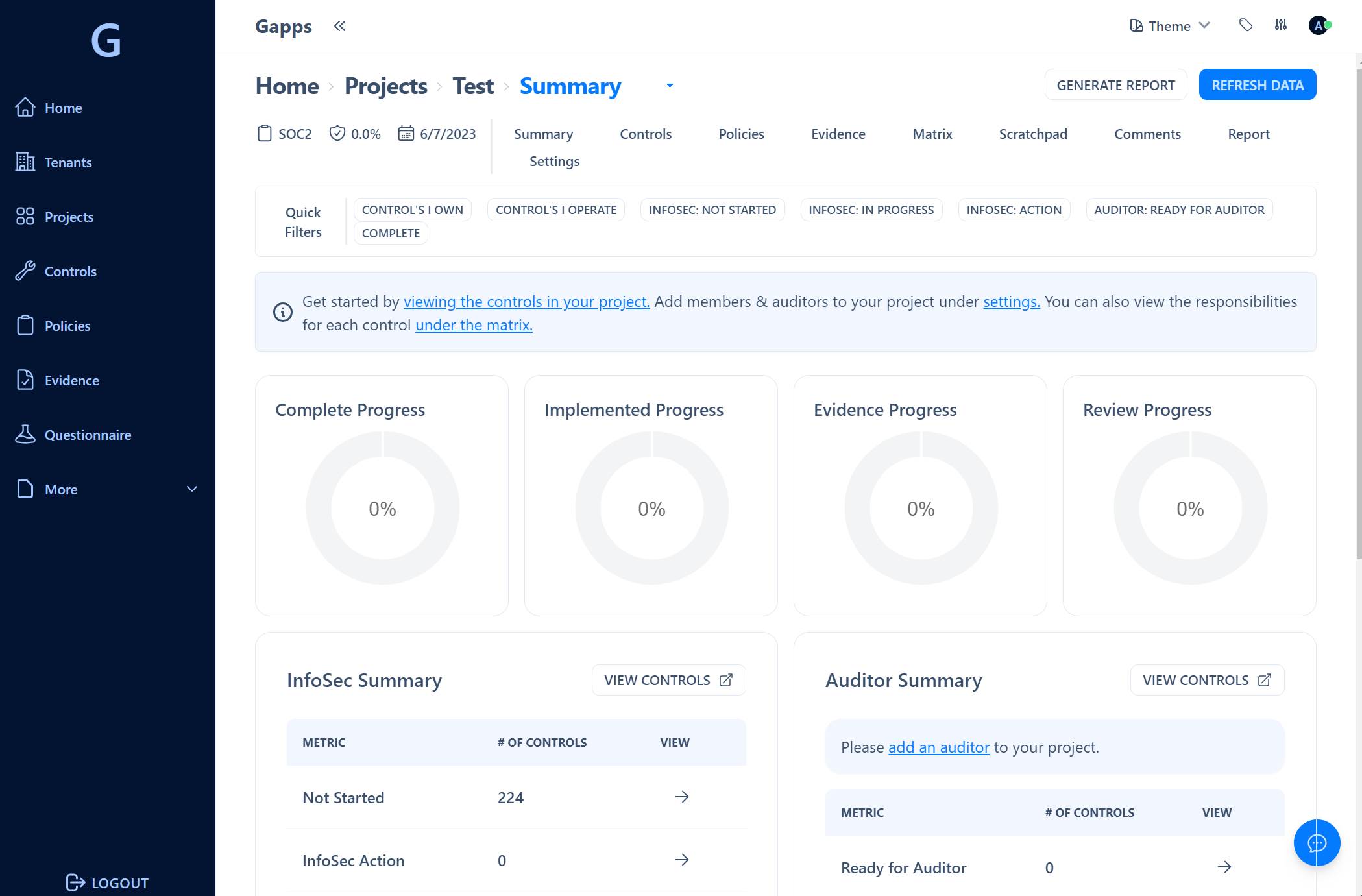Click the Refresh Data button
1362x896 pixels.
click(x=1257, y=85)
